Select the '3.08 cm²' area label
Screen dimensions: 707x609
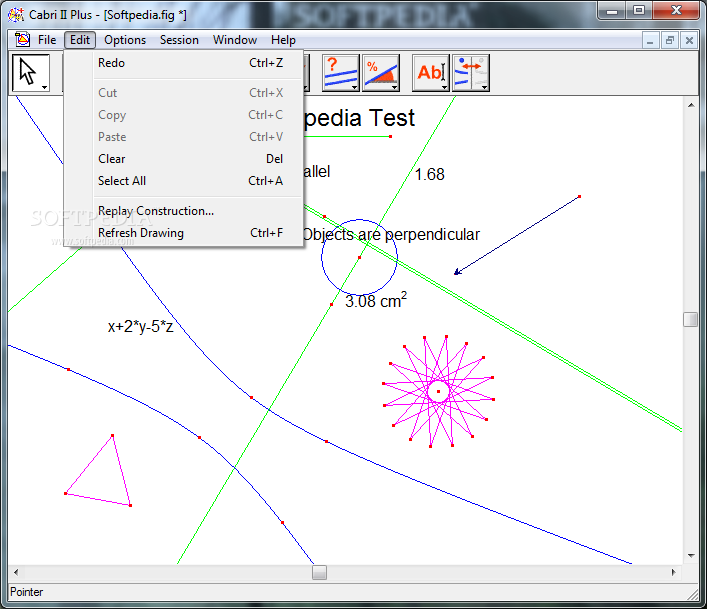click(376, 300)
